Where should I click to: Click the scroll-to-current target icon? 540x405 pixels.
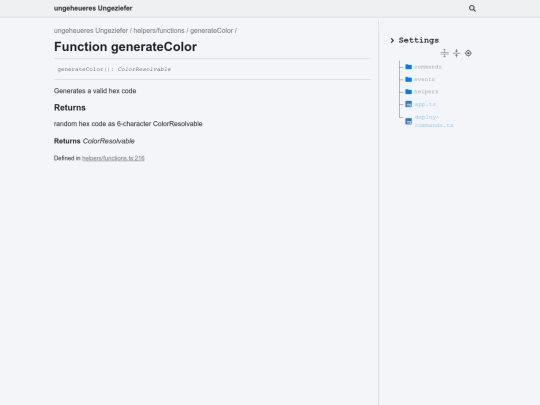(x=468, y=53)
